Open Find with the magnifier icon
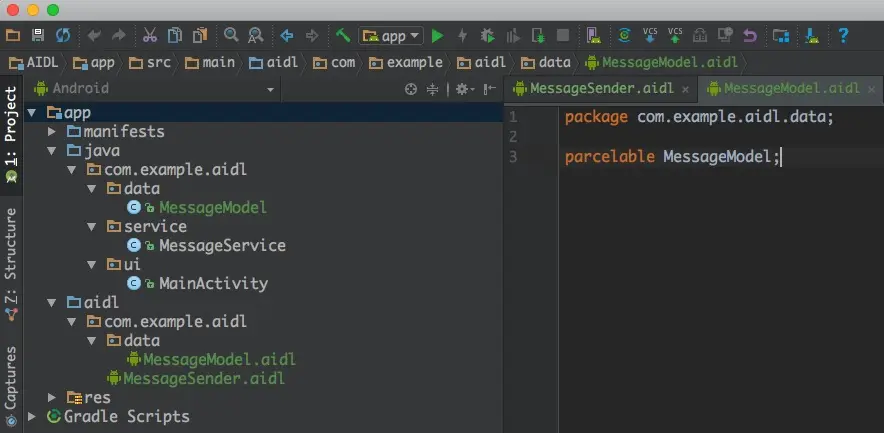 click(x=231, y=36)
